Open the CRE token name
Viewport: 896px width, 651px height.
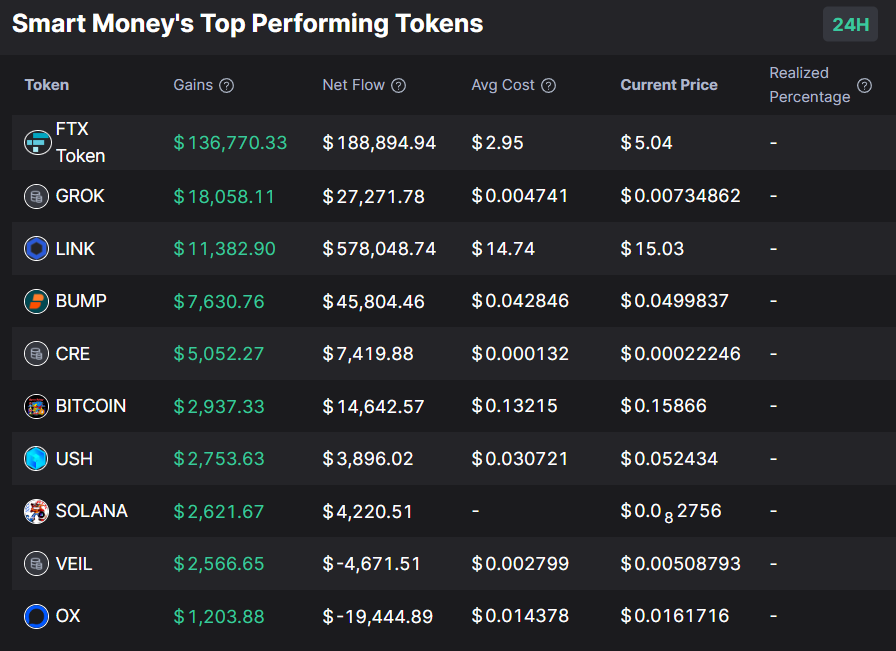[73, 354]
